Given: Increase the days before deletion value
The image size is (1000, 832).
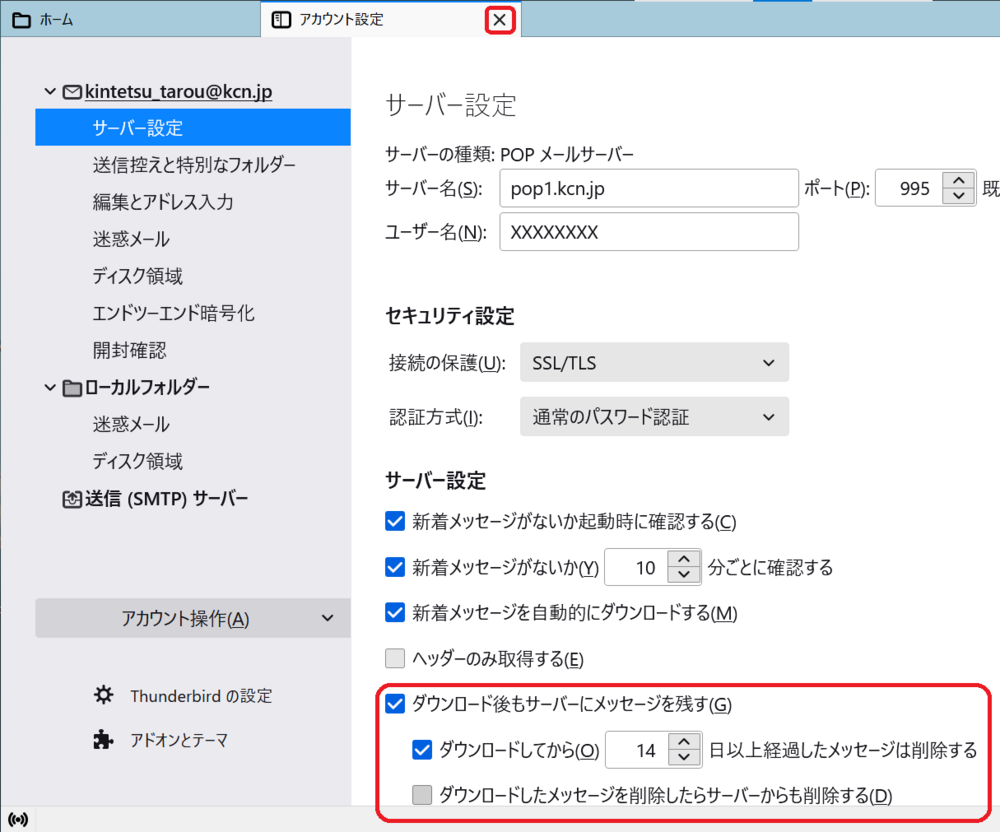Looking at the screenshot, I should pos(684,742).
